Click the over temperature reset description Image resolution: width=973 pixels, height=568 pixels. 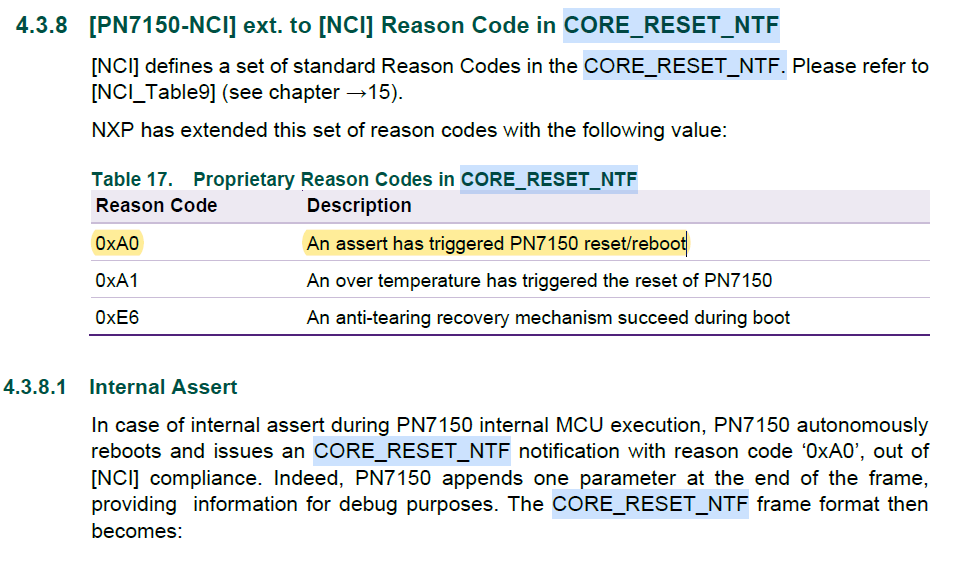coord(539,281)
